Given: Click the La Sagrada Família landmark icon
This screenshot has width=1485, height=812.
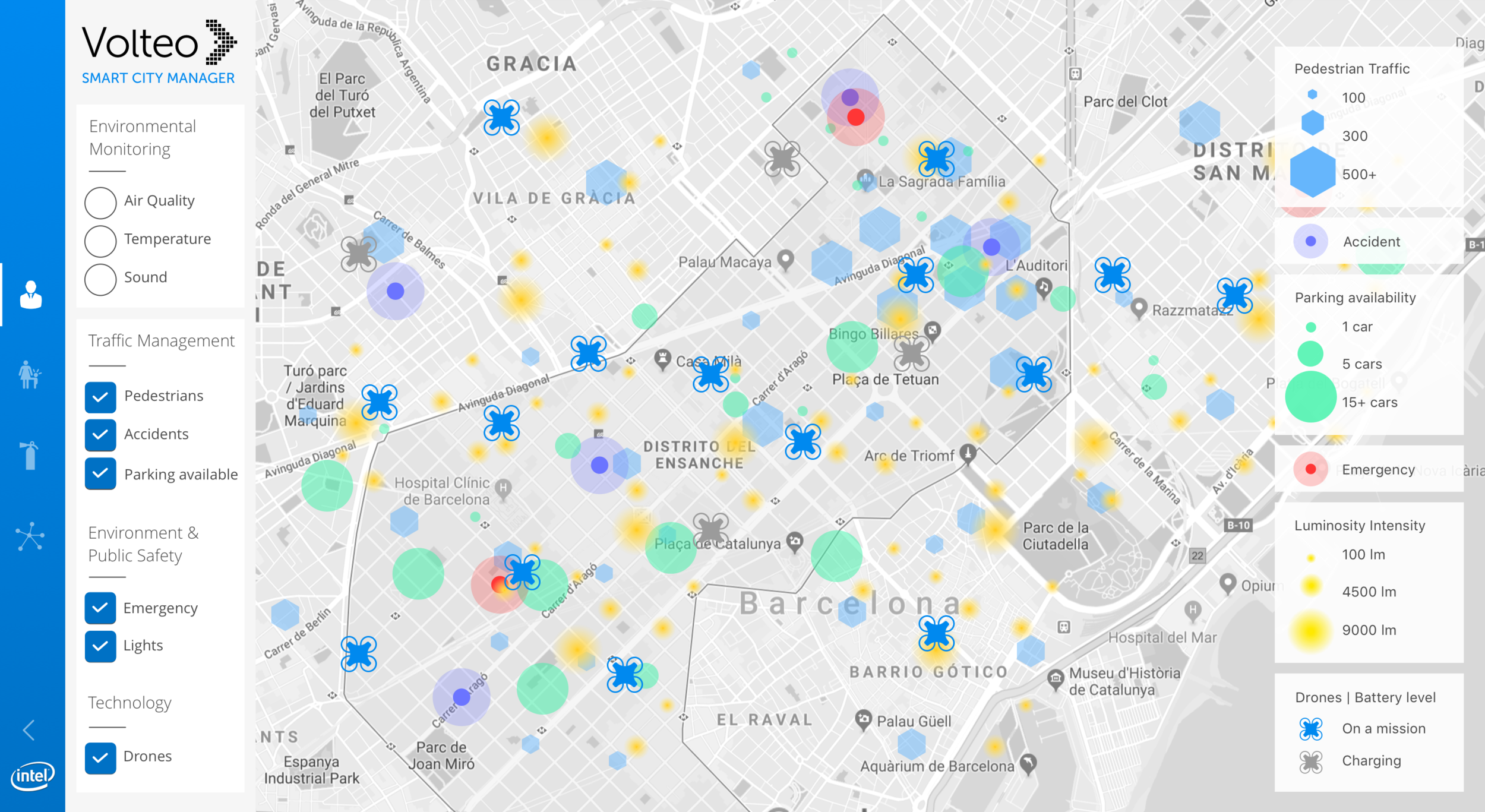Looking at the screenshot, I should 865,180.
